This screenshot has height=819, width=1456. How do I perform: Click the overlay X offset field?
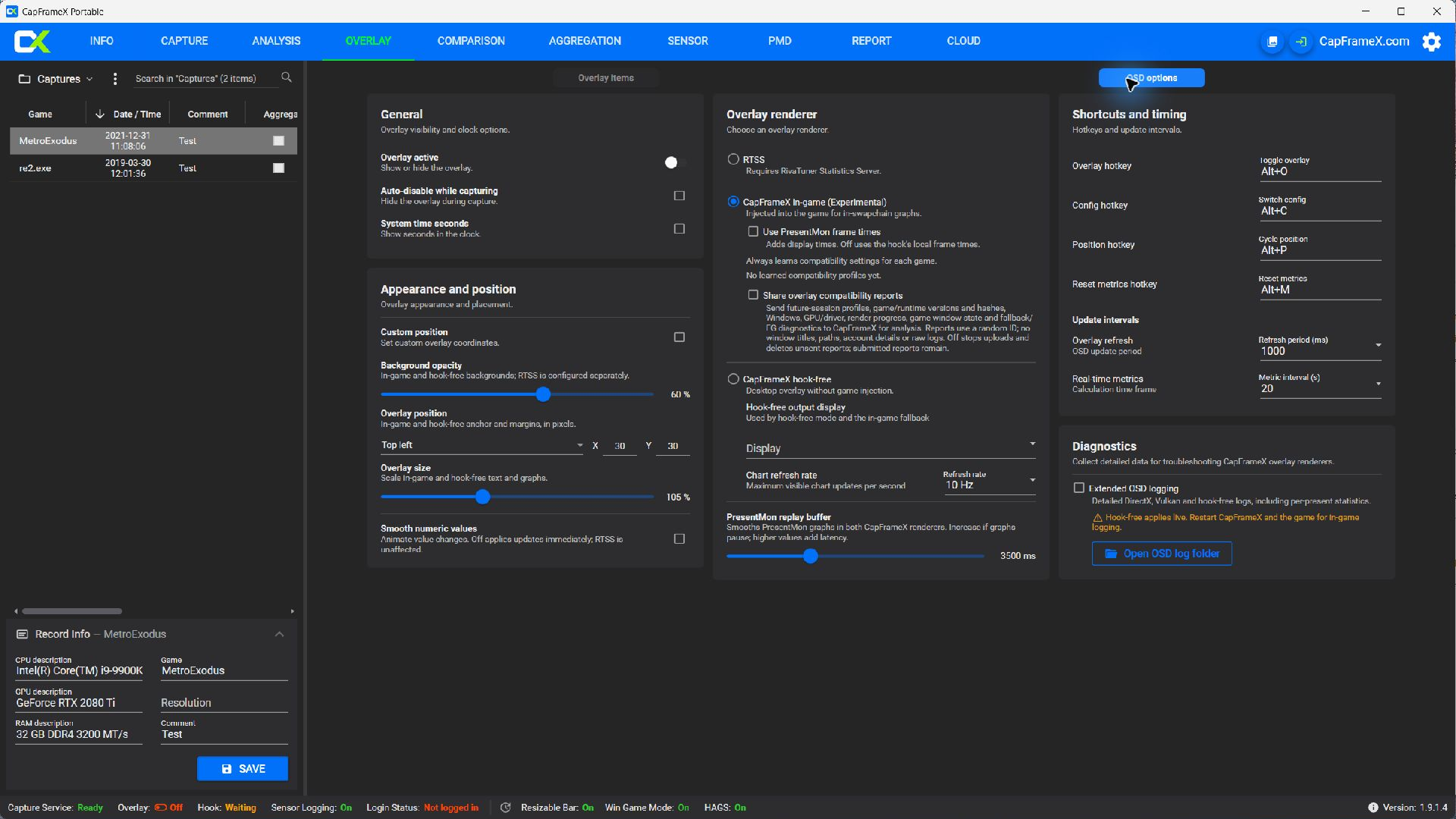[x=620, y=446]
